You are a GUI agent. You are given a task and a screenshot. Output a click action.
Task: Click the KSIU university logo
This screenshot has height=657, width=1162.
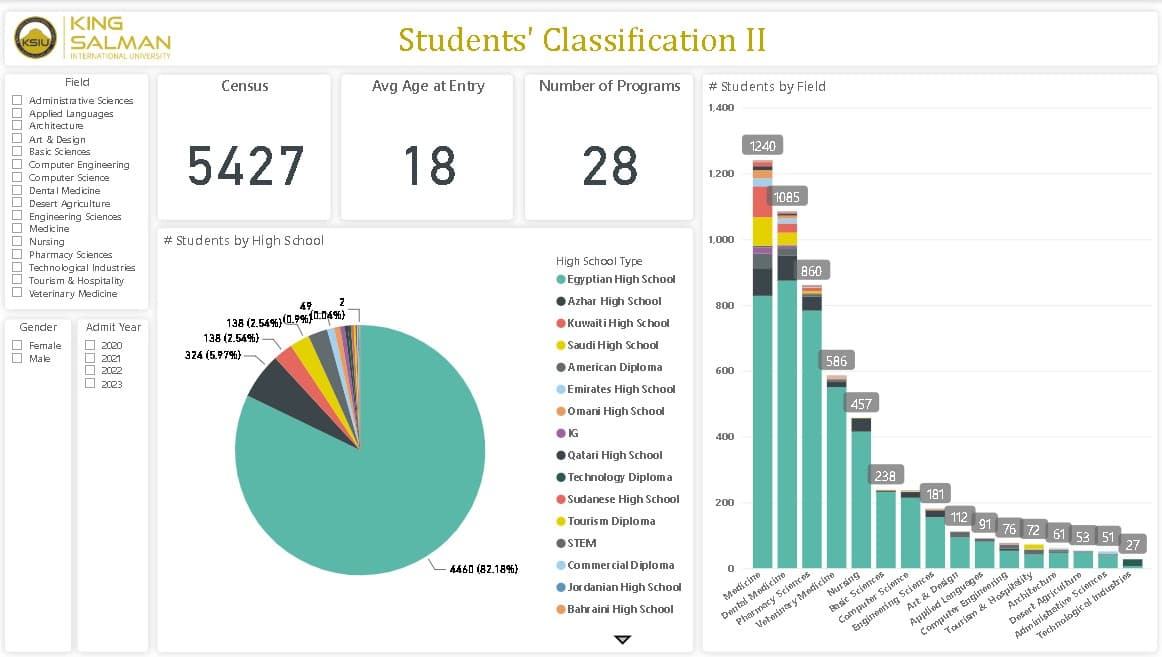[x=36, y=38]
